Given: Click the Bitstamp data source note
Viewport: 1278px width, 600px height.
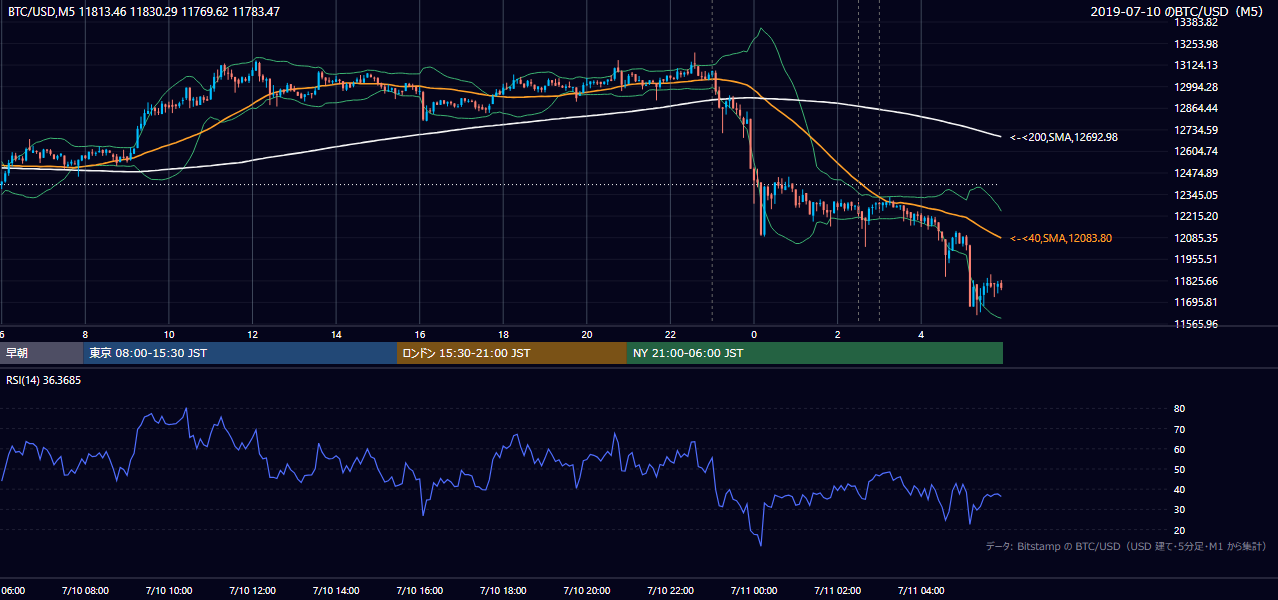Looking at the screenshot, I should tap(1126, 546).
